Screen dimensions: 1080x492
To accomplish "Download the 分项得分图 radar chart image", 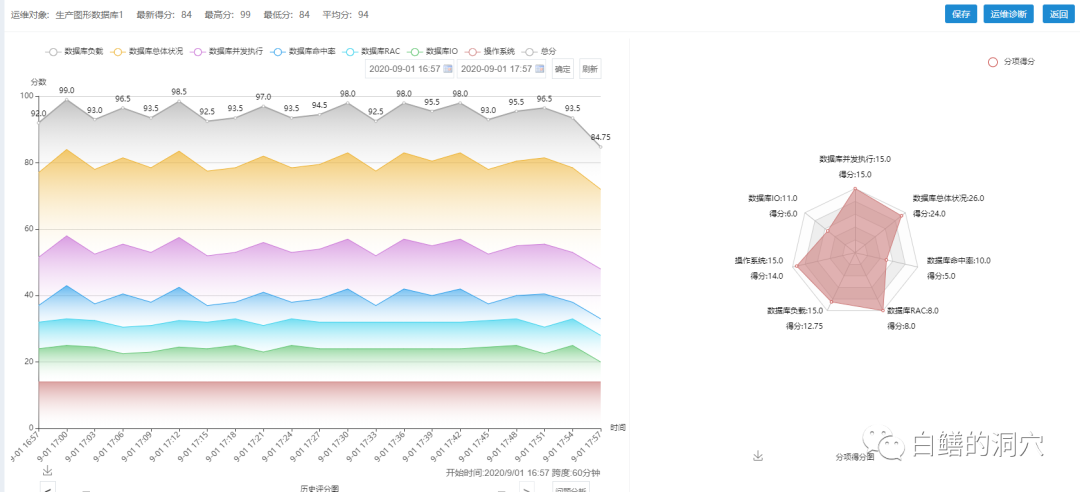I will (758, 456).
